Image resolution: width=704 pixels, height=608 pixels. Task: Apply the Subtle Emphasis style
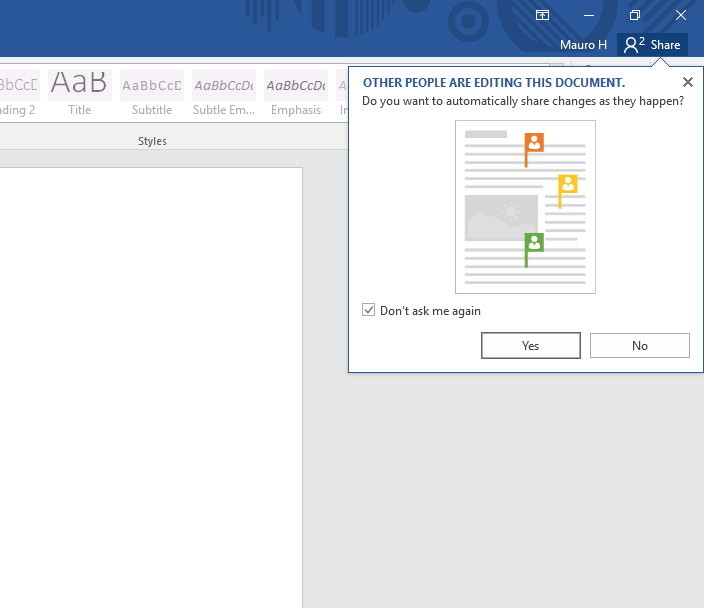click(224, 93)
